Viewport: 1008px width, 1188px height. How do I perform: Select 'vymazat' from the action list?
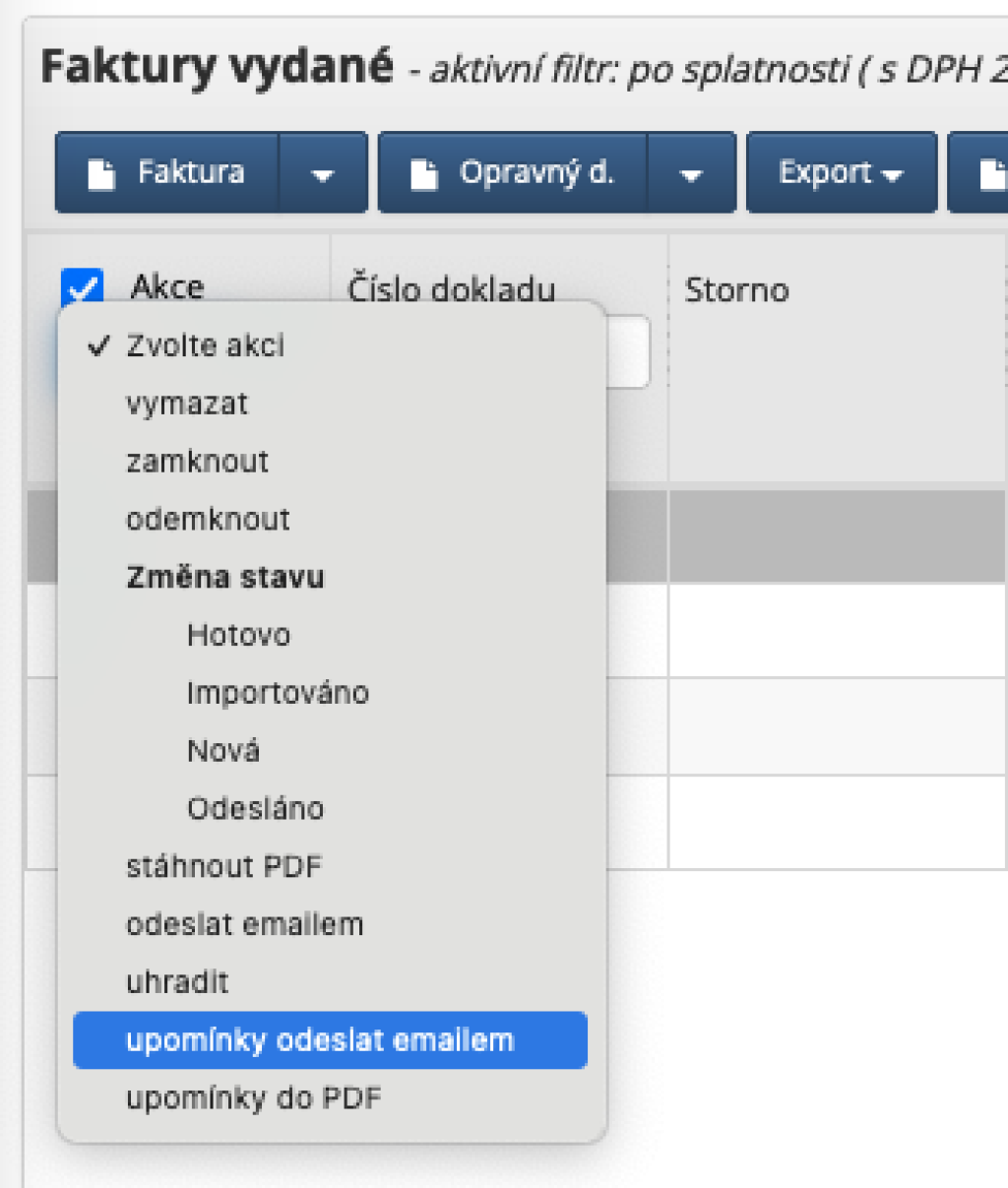pos(187,404)
